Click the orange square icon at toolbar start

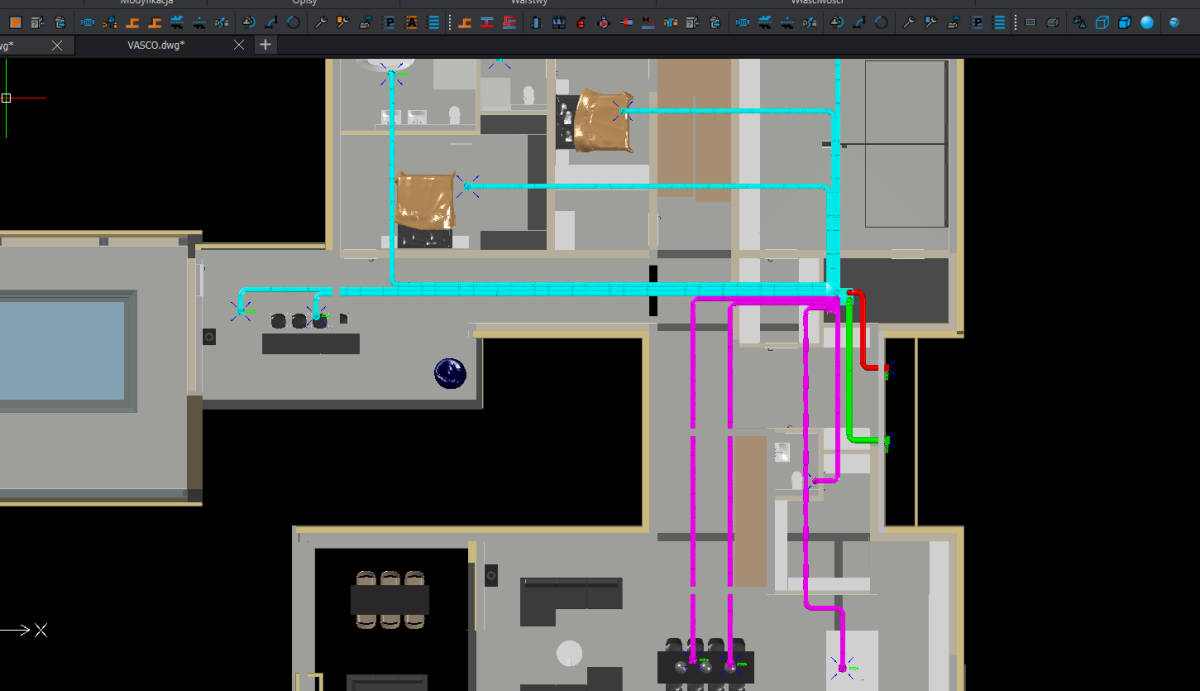(14, 22)
